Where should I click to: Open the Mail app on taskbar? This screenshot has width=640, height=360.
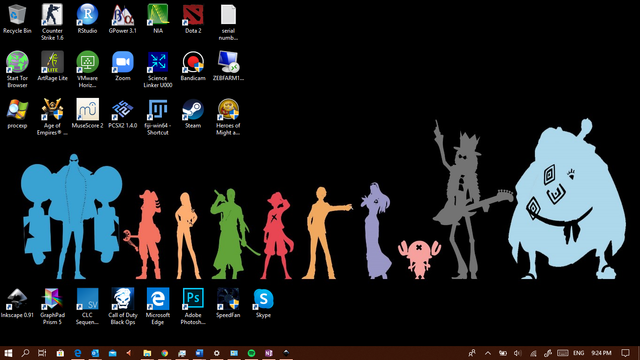point(113,353)
